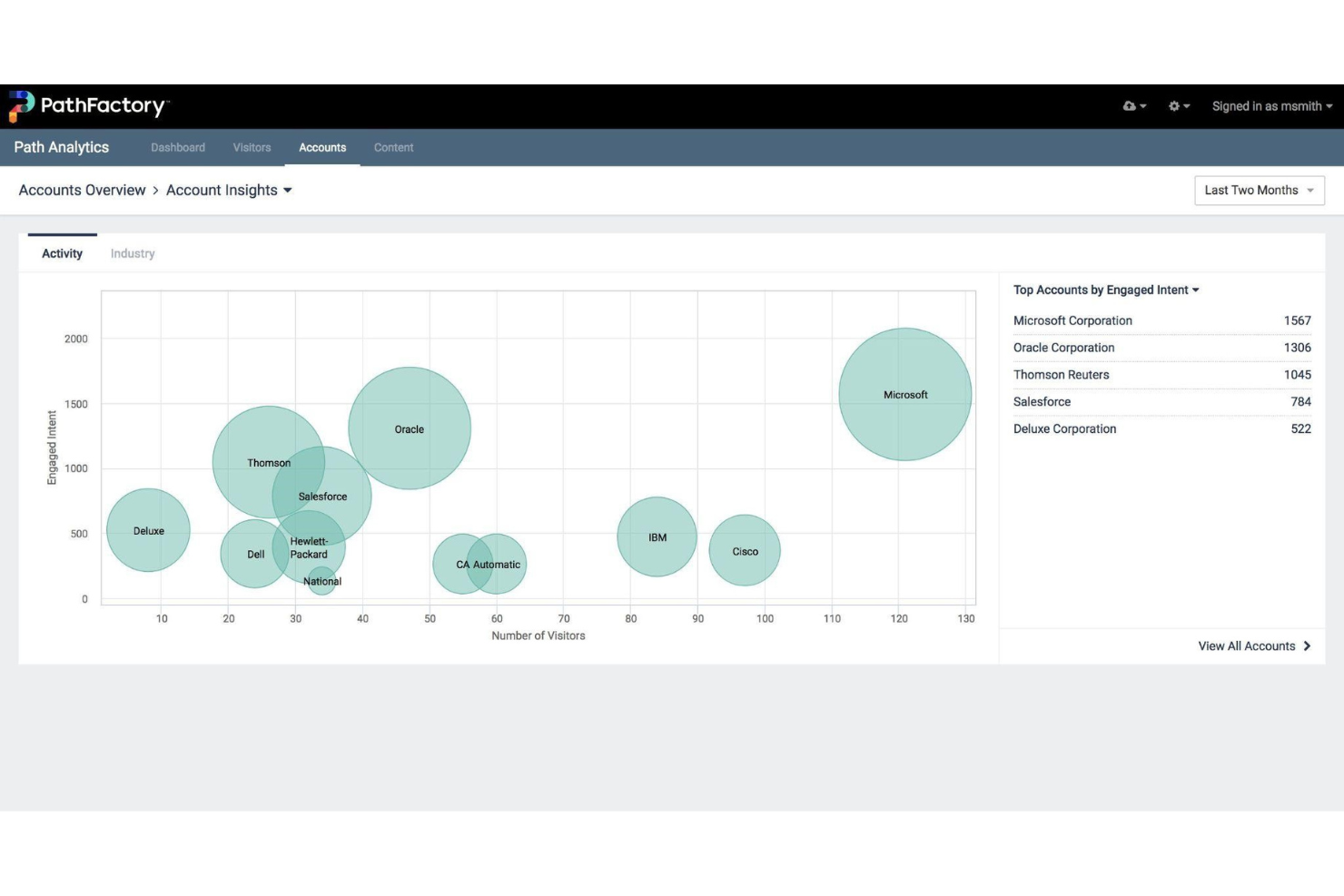
Task: Open View All Accounts link
Action: pyautogui.click(x=1246, y=645)
